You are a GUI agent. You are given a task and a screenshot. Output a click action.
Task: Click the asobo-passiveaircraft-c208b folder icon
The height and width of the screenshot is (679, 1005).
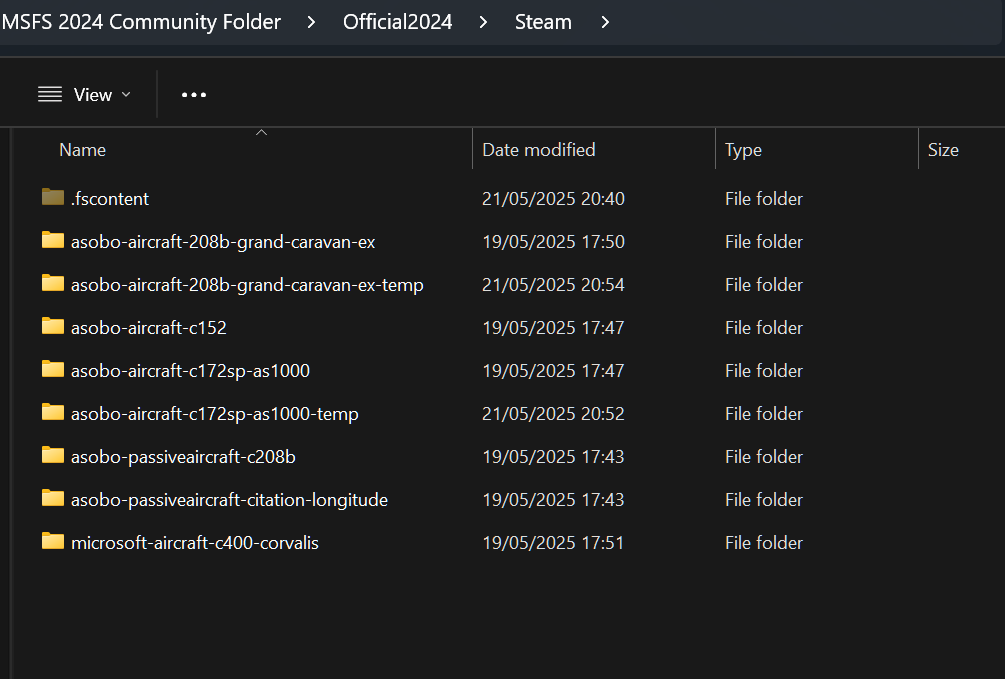pyautogui.click(x=52, y=456)
